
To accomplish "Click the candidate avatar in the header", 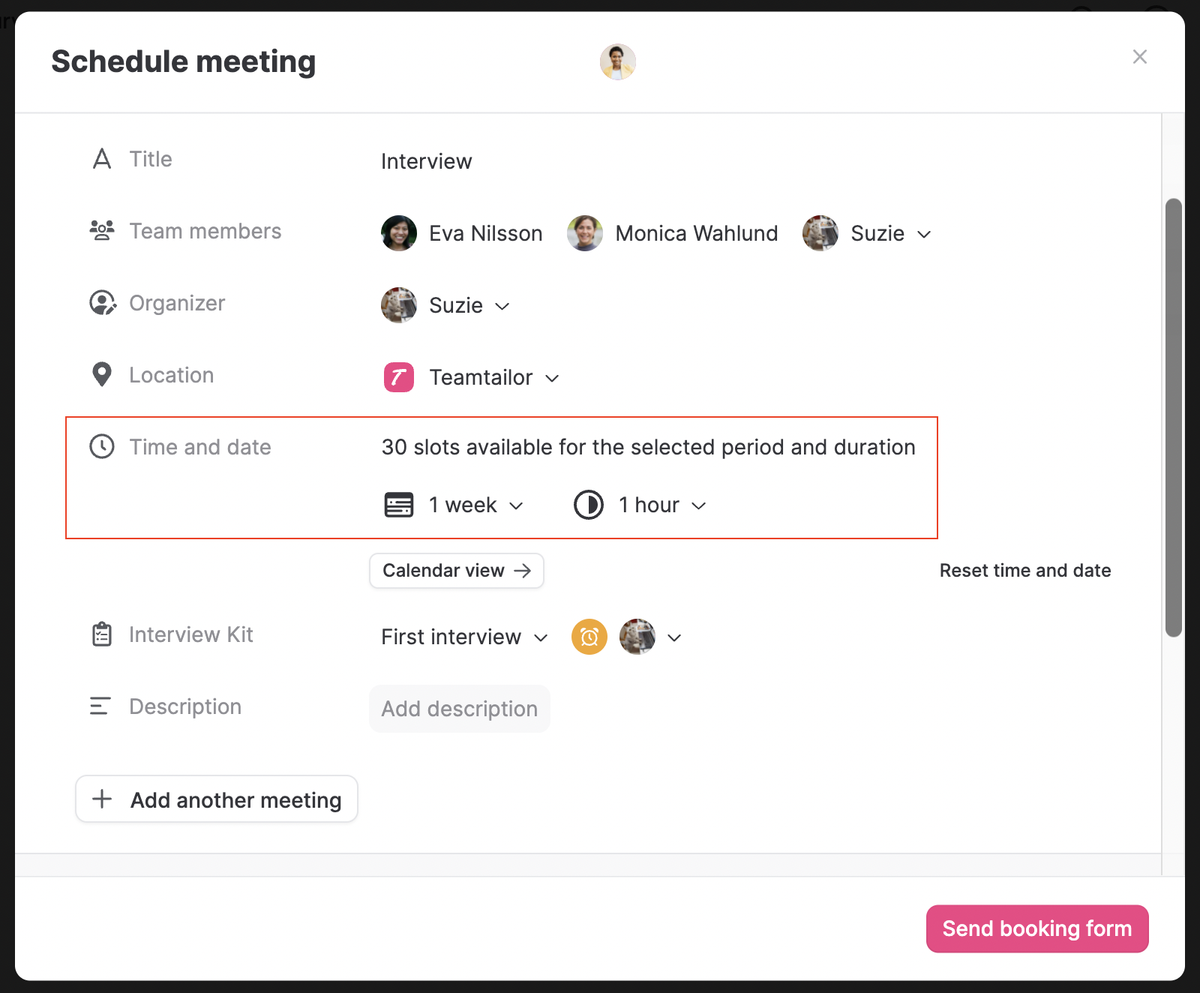I will tap(618, 62).
